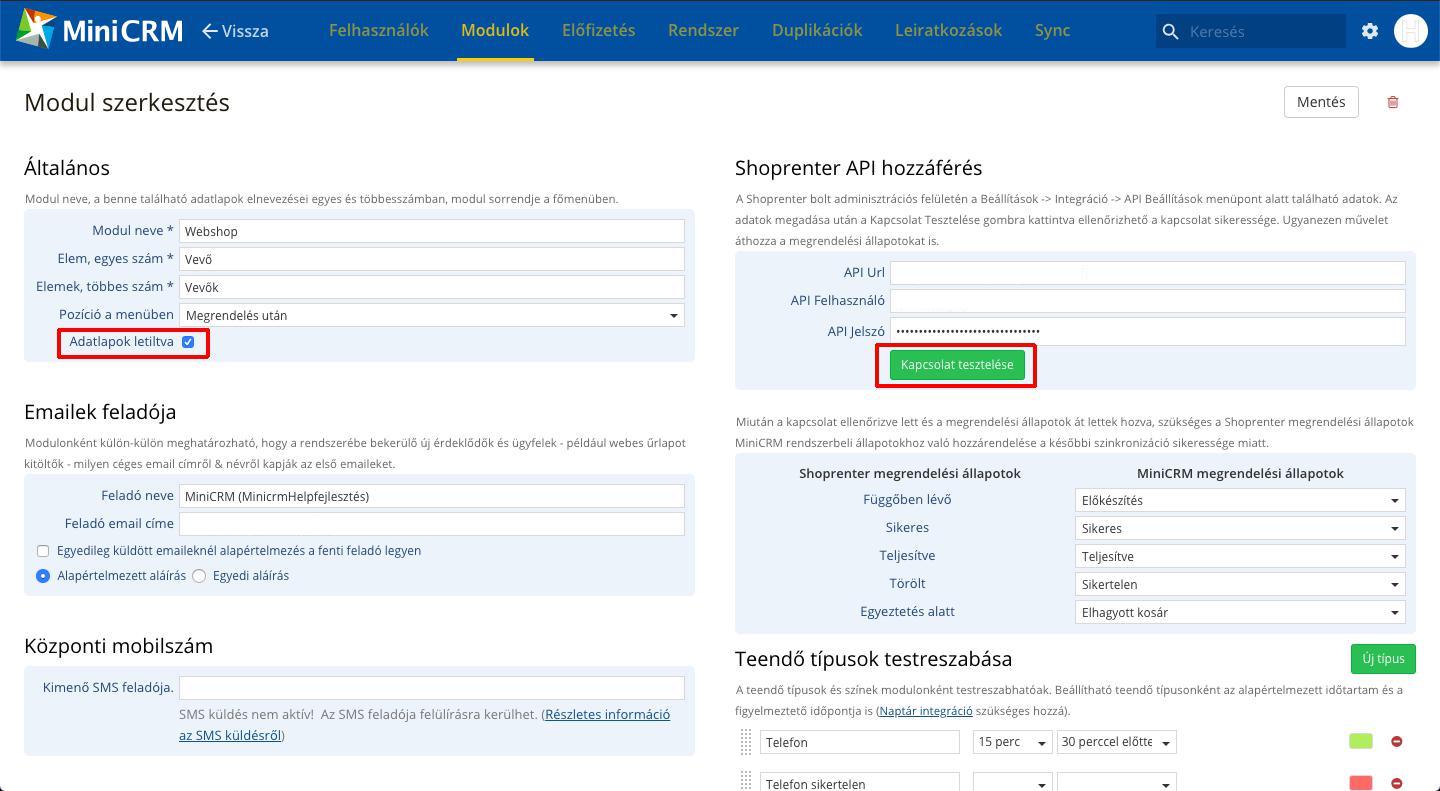Delete module with red trash icon

point(1393,102)
